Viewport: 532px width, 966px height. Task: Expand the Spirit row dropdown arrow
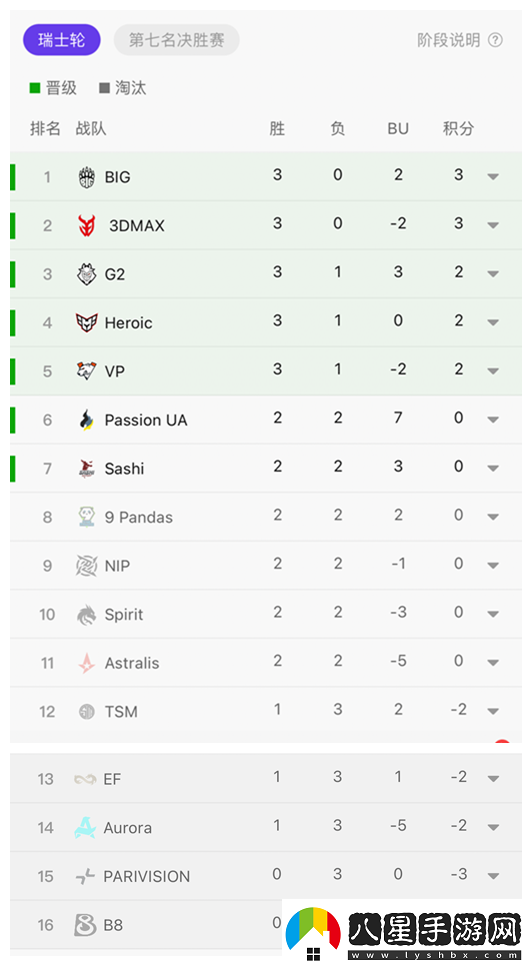(x=493, y=614)
